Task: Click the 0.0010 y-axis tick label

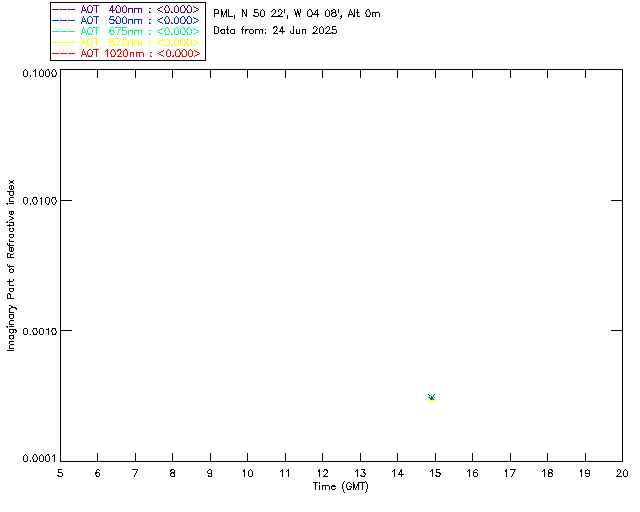Action: [37, 331]
